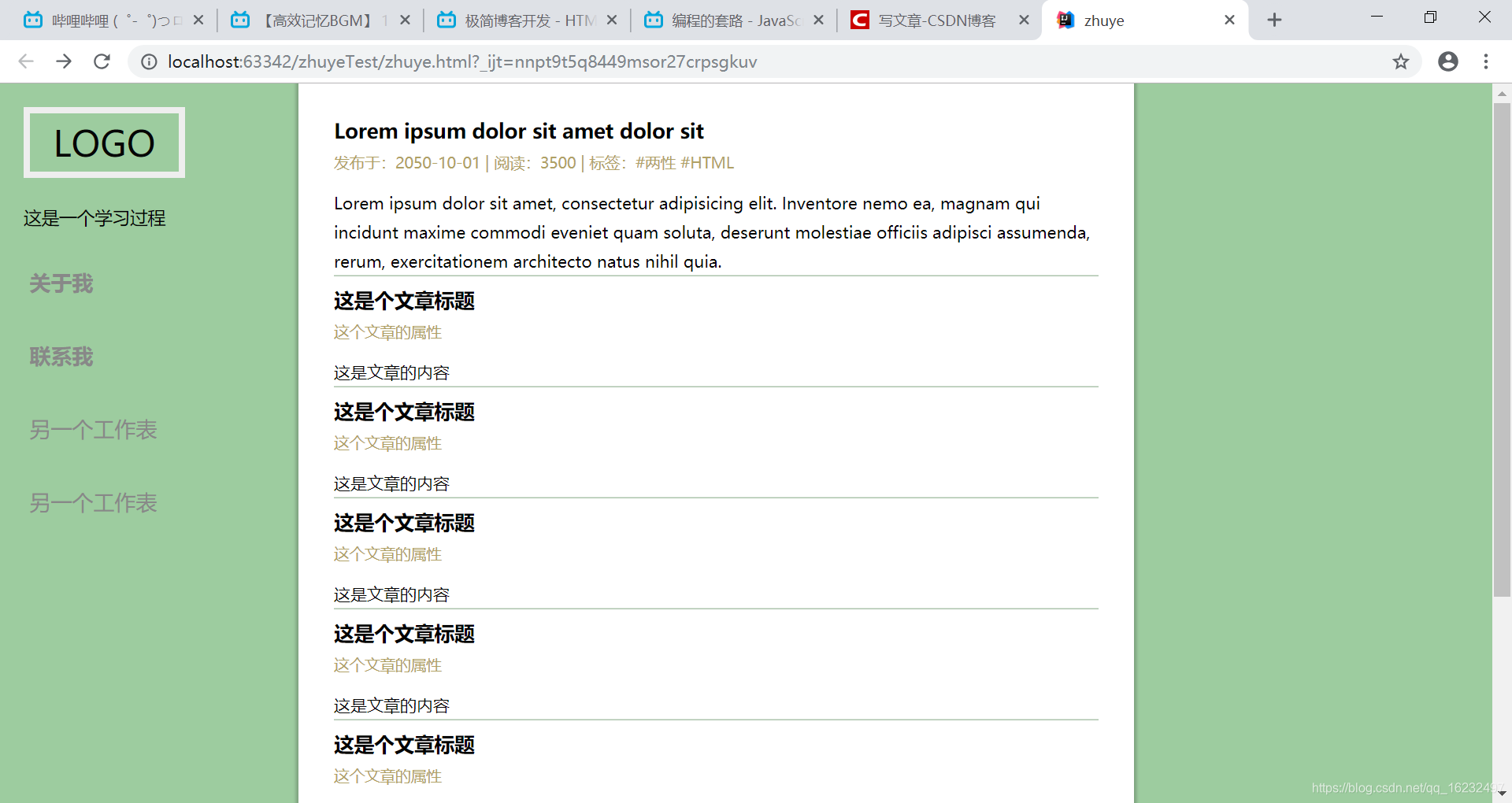Close the 哔哩哔哩 tab

[198, 20]
